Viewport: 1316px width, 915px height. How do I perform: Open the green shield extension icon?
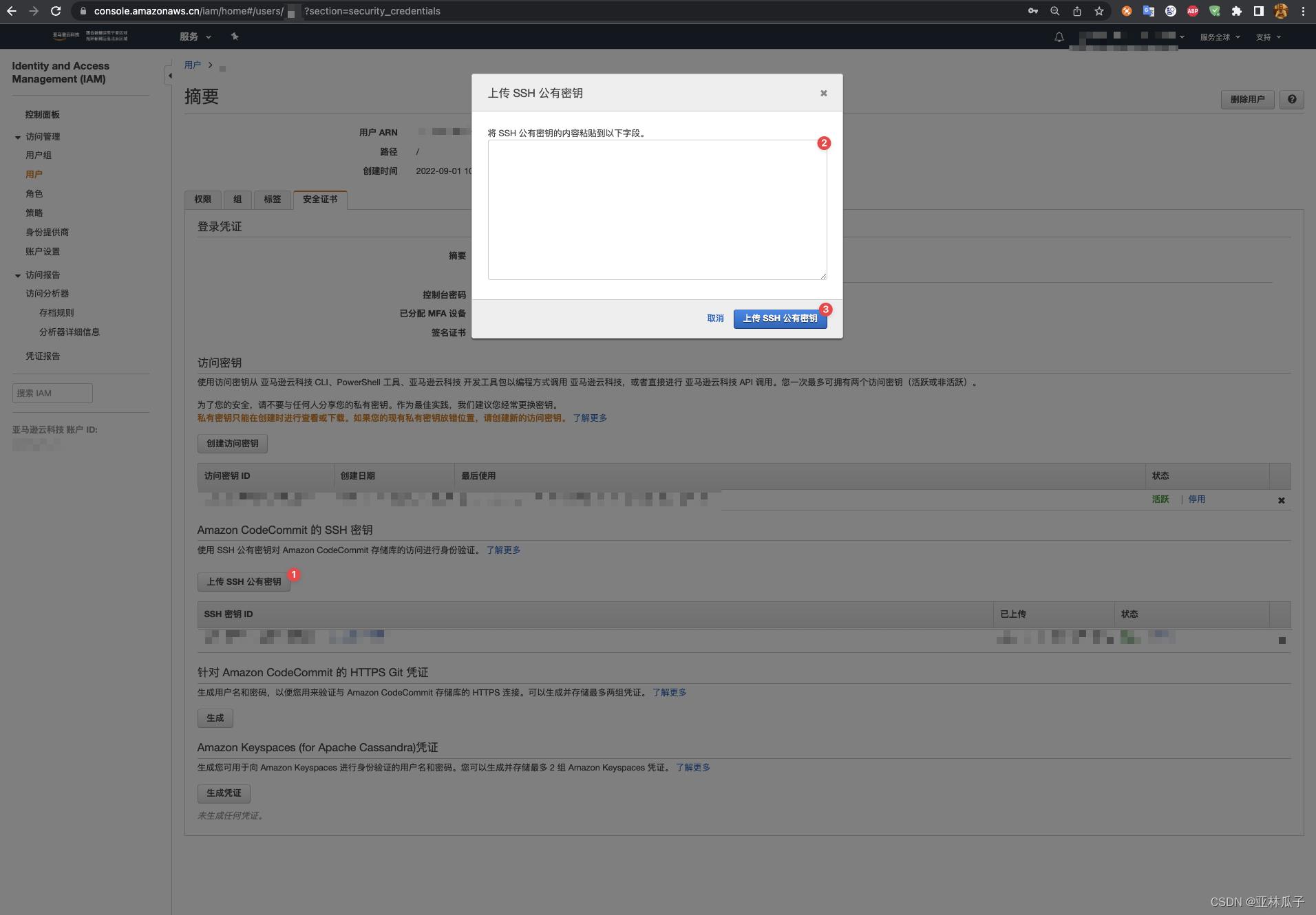pos(1215,11)
